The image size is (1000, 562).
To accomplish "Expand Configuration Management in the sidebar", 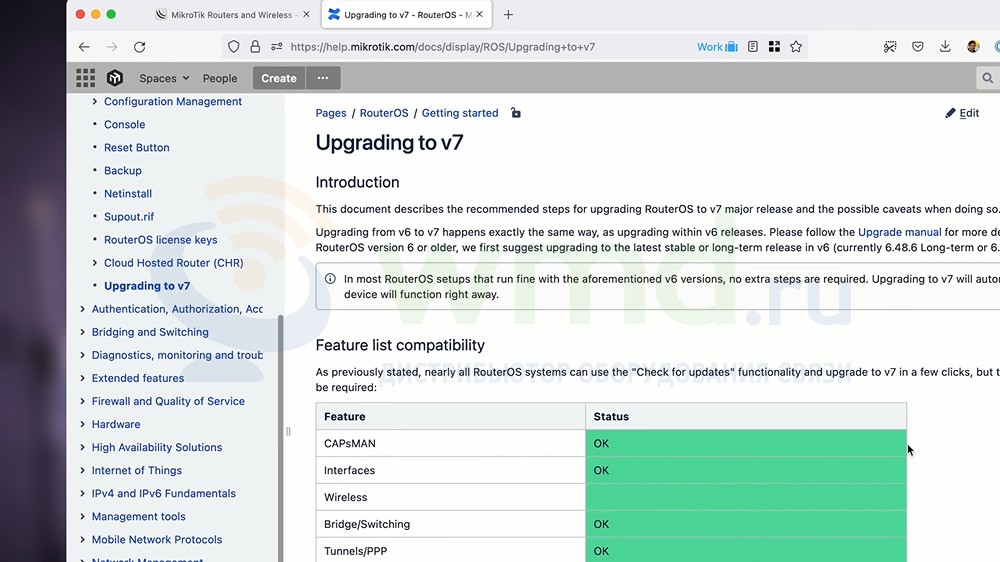I will 95,102.
